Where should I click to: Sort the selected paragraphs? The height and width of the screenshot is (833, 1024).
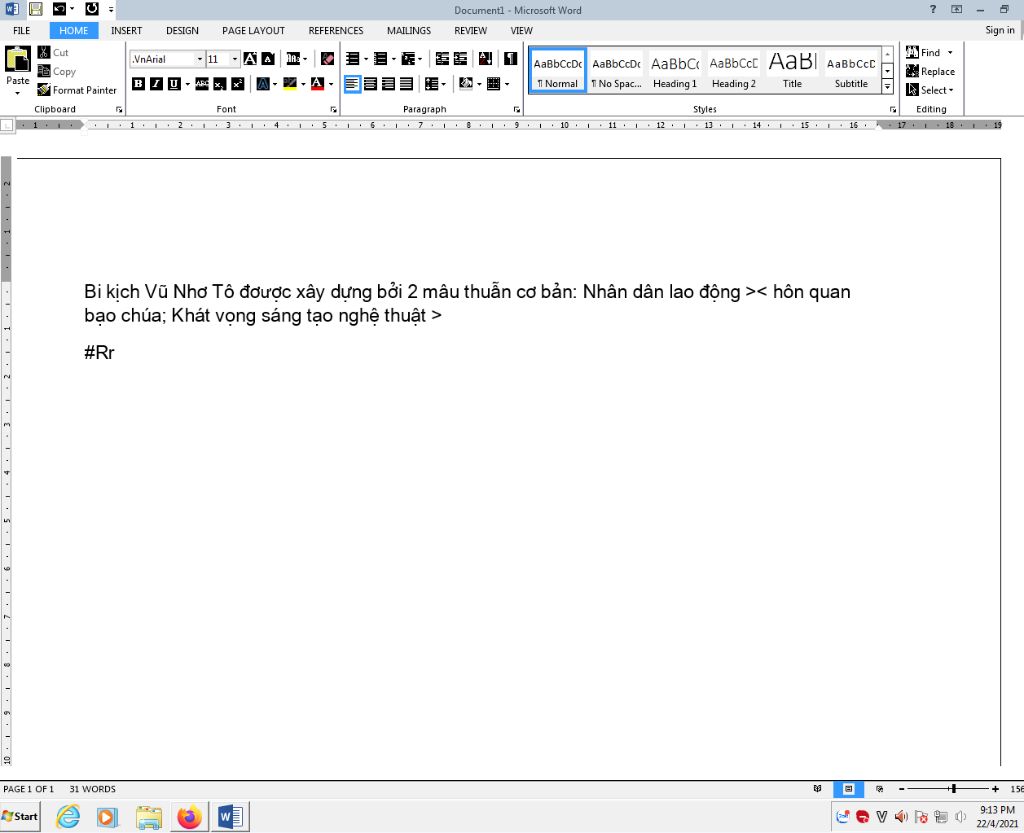(x=485, y=59)
